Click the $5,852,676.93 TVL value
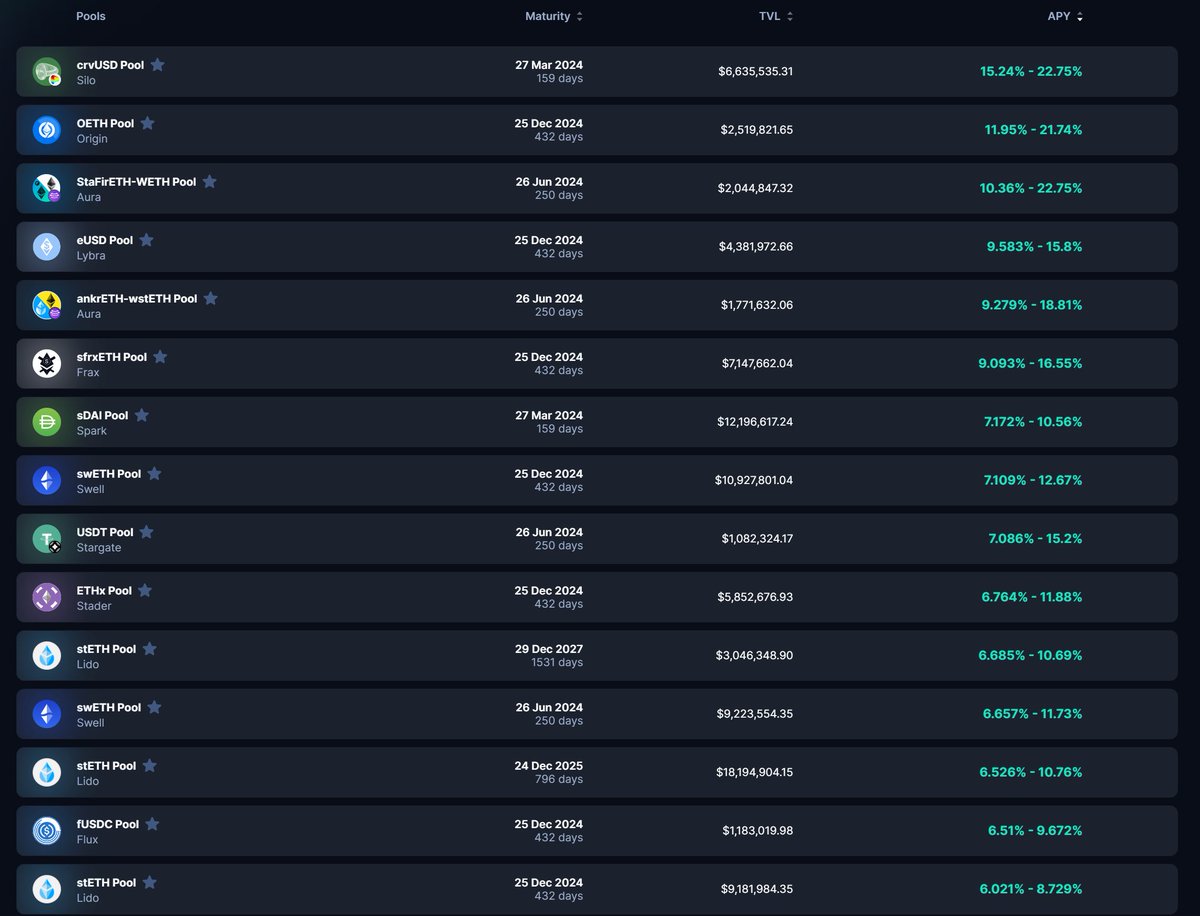The height and width of the screenshot is (916, 1200). click(x=755, y=597)
